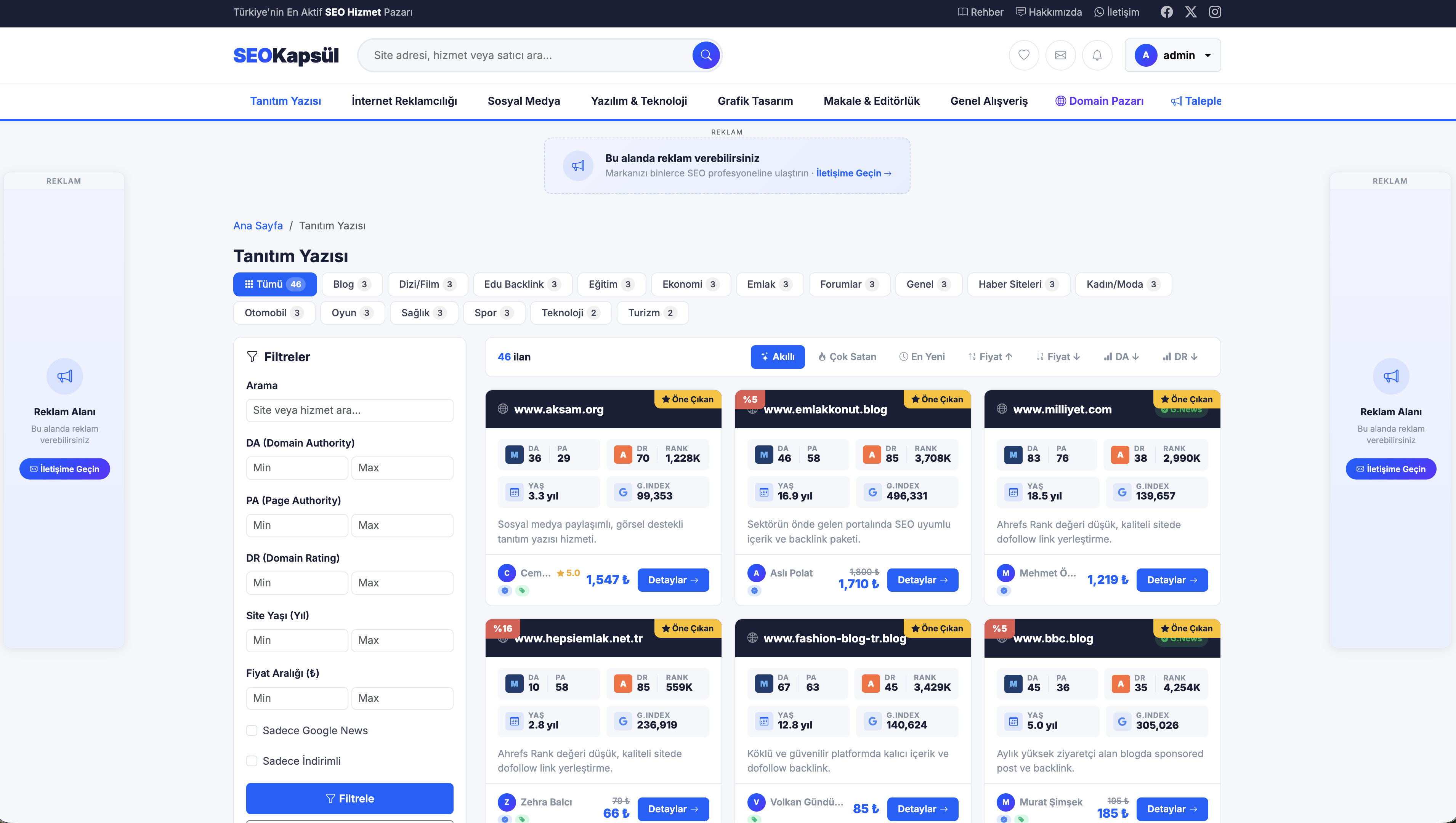This screenshot has width=1456, height=823.
Task: Sort listings by DA descending
Action: point(1121,357)
